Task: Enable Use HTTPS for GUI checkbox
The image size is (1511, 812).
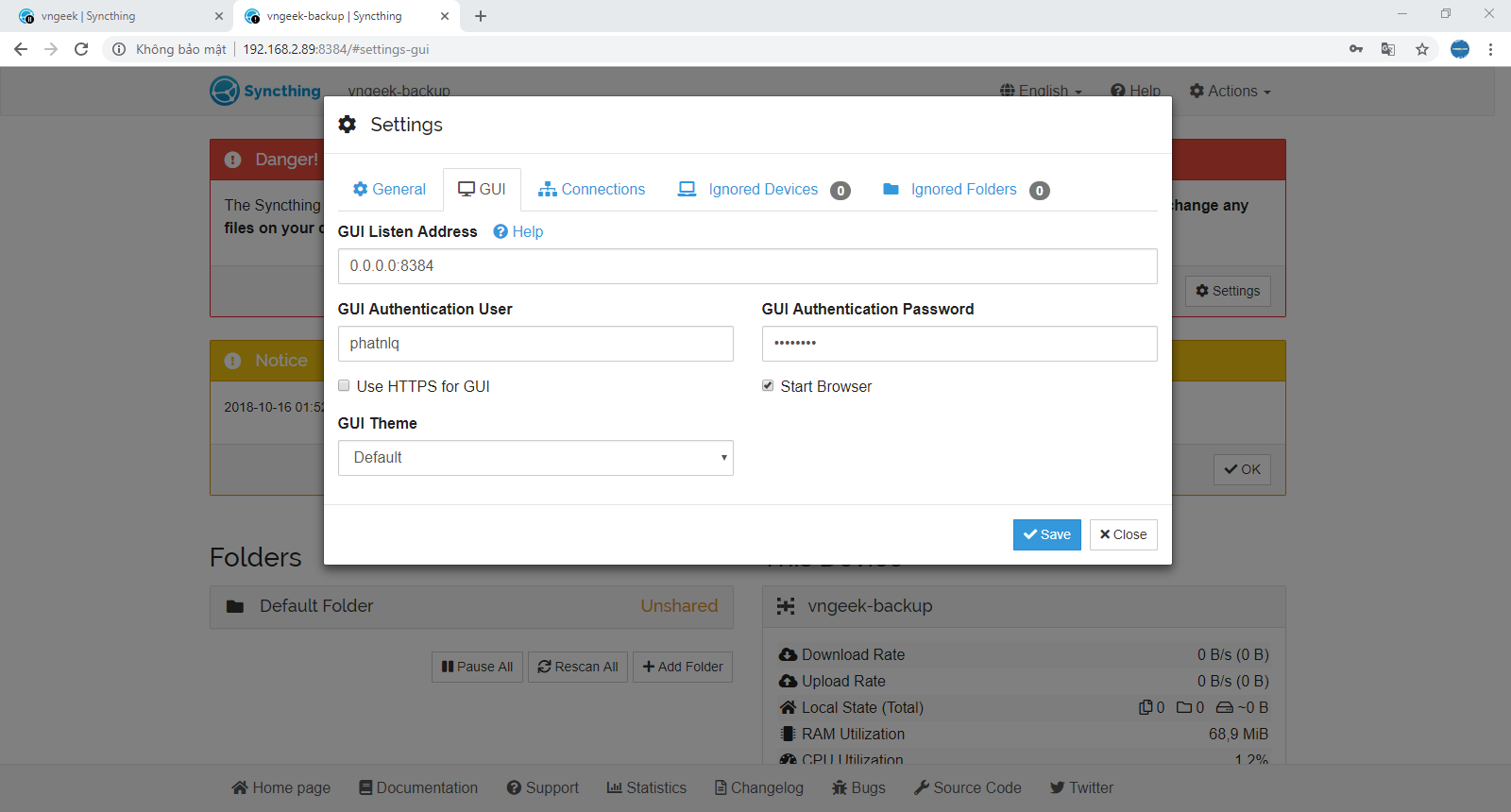Action: pos(344,385)
